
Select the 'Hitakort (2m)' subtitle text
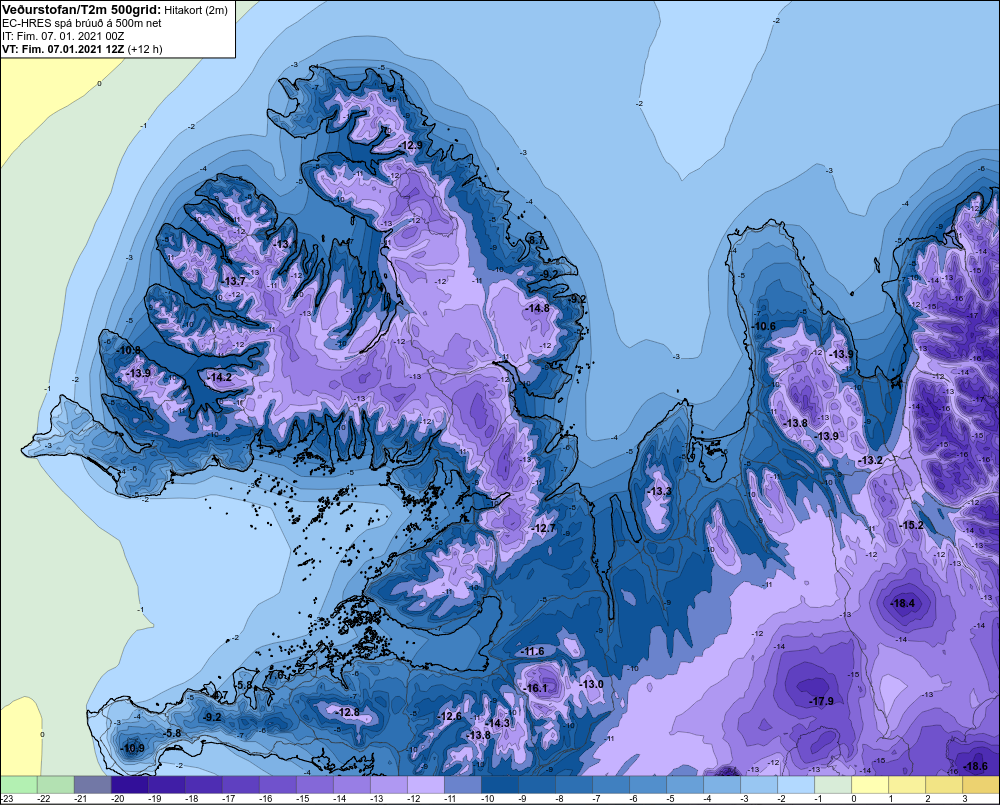[x=195, y=10]
